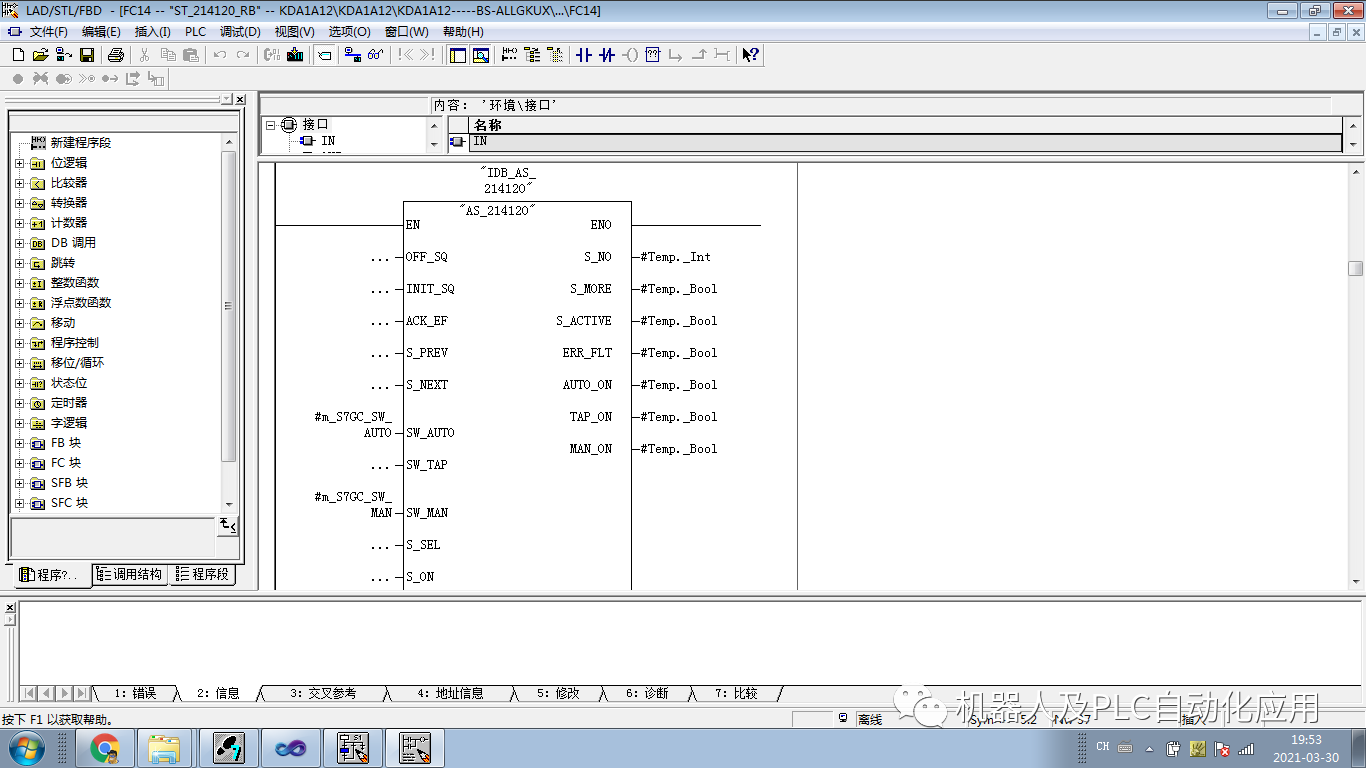The height and width of the screenshot is (768, 1366).
Task: Click the toolbar icon left of the open contact icon
Action: [555, 55]
